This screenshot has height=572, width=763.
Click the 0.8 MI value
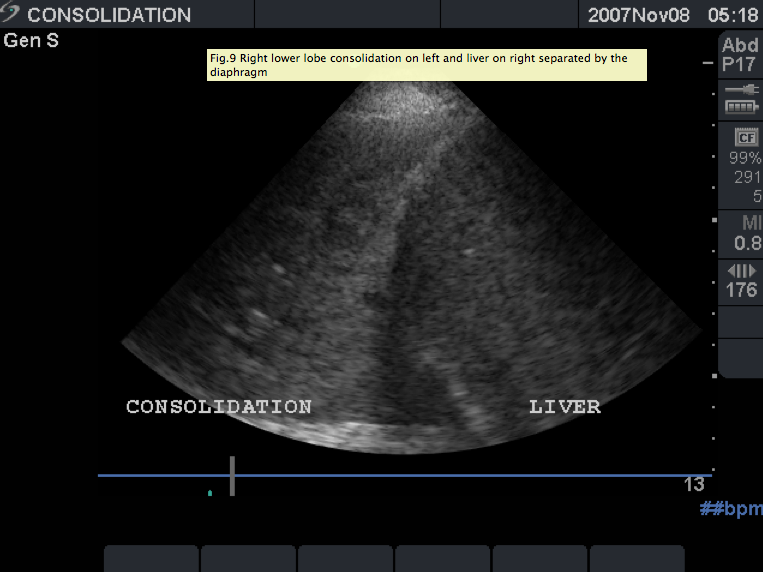[748, 243]
